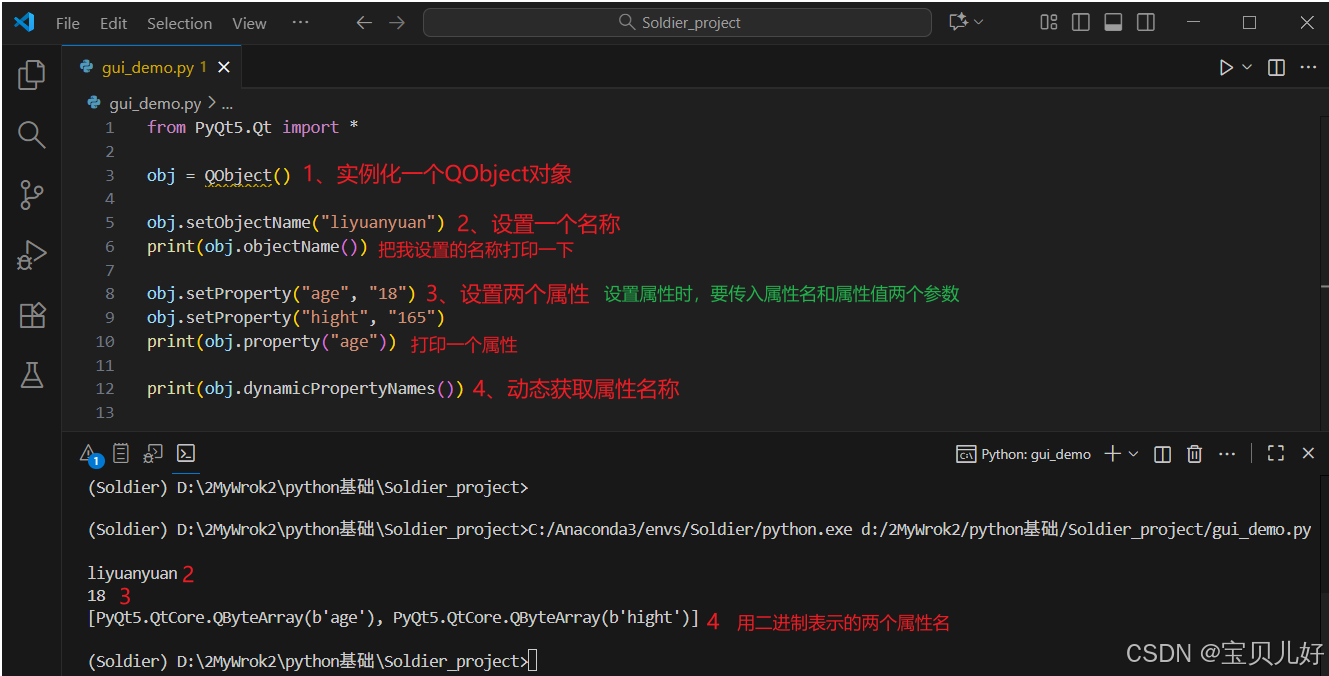Screen dimensions: 1329x676
Task: Run the gui_demo.py Python file
Action: point(1226,67)
